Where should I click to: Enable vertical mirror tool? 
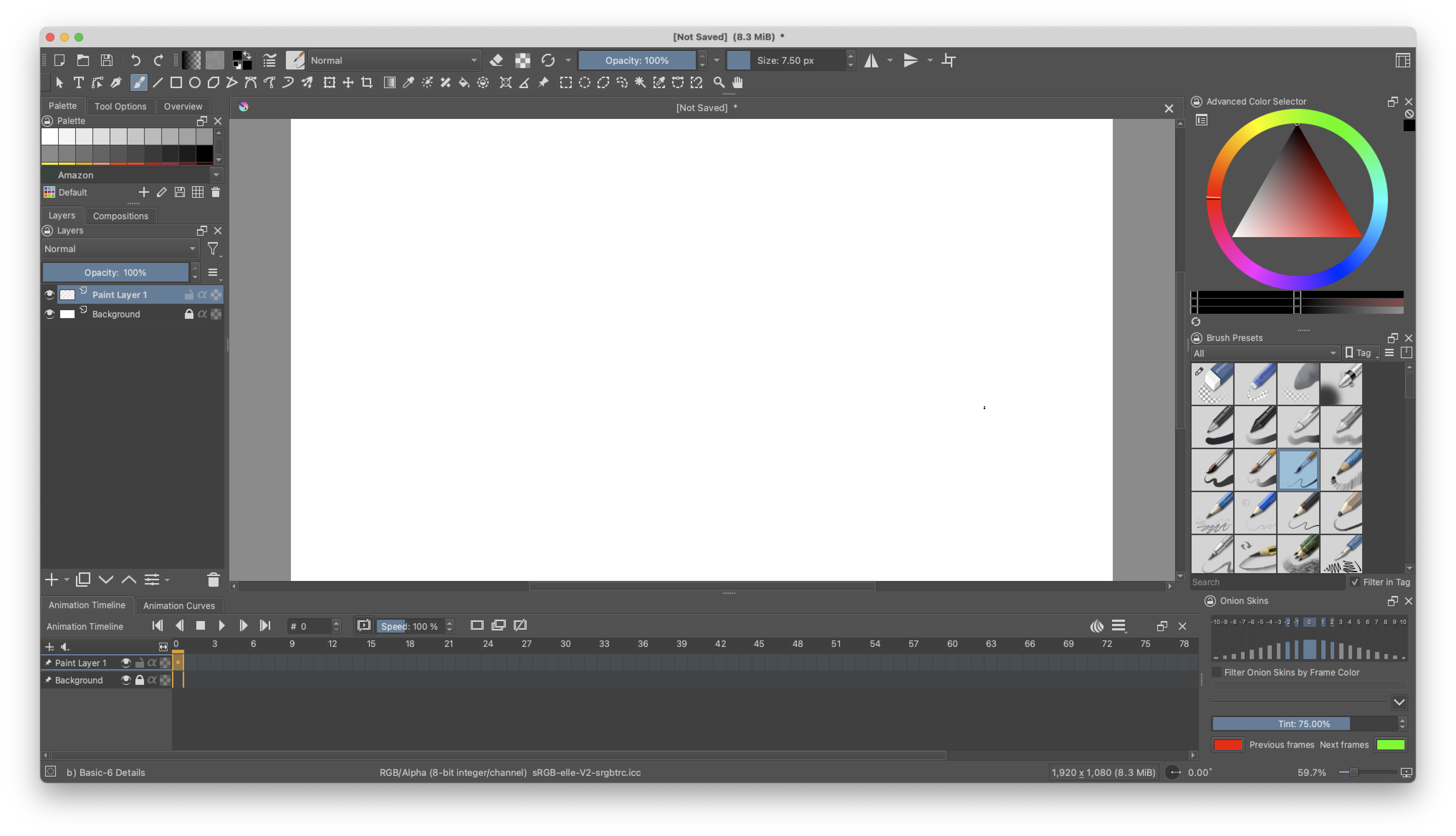click(x=911, y=60)
